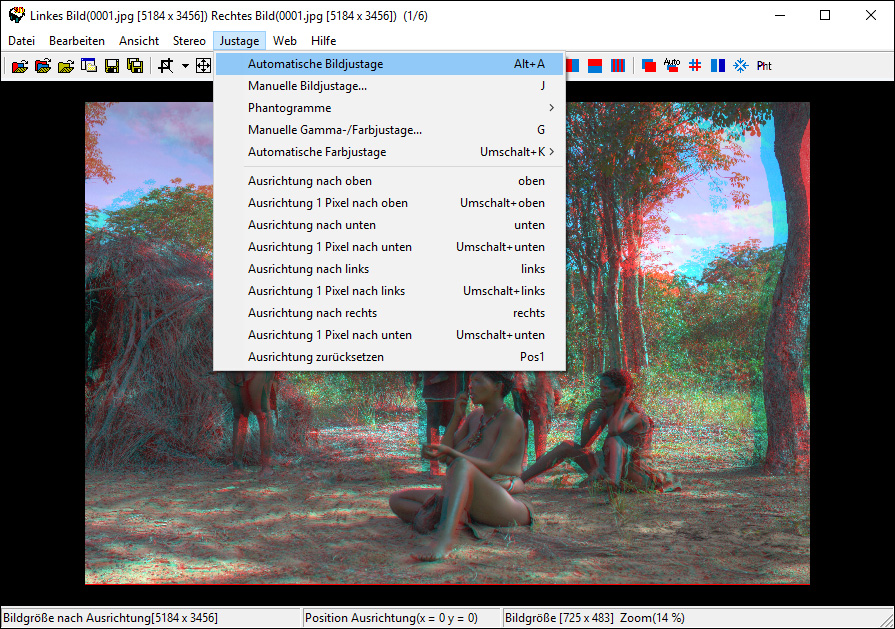Open the Web menu
Screen dimensions: 895x629
pos(284,41)
